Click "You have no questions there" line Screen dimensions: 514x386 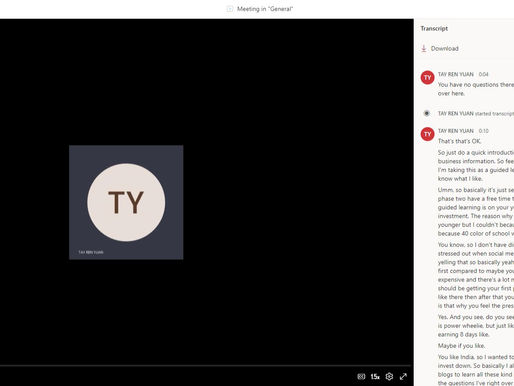(476, 89)
